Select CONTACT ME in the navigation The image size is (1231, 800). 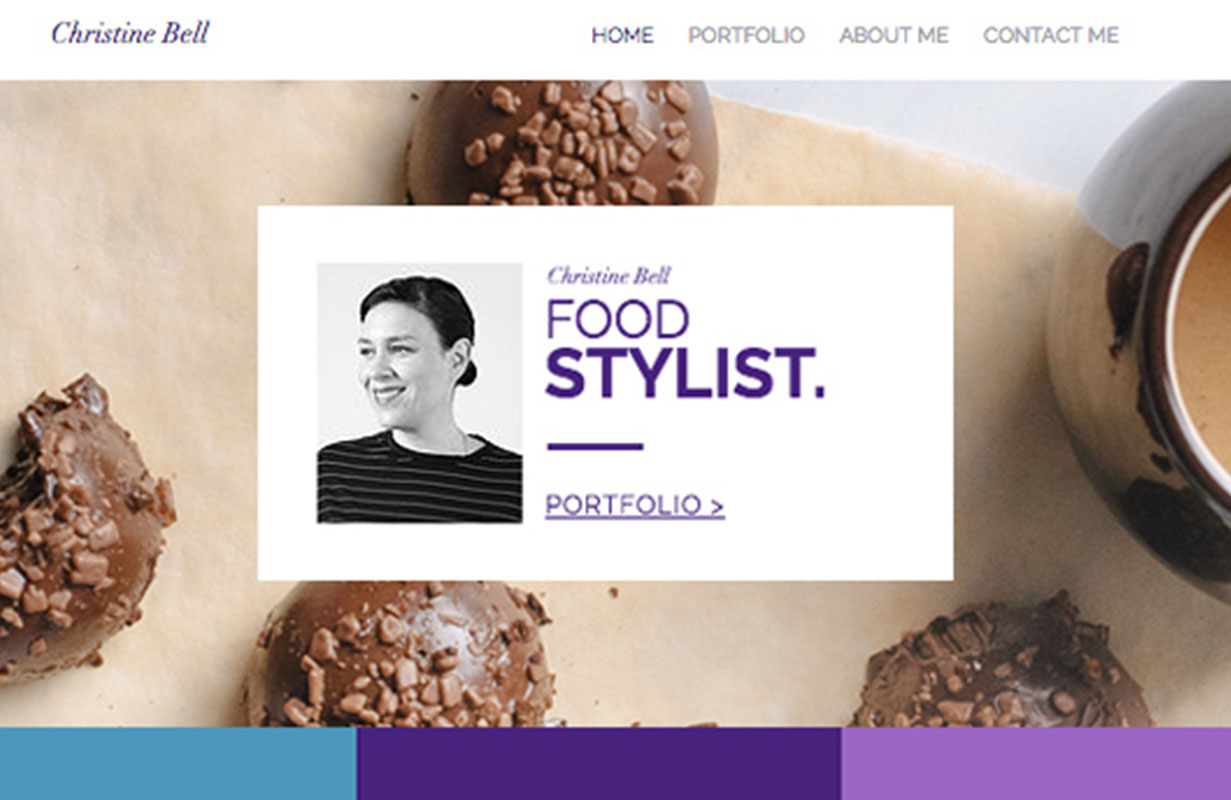pyautogui.click(x=1051, y=36)
